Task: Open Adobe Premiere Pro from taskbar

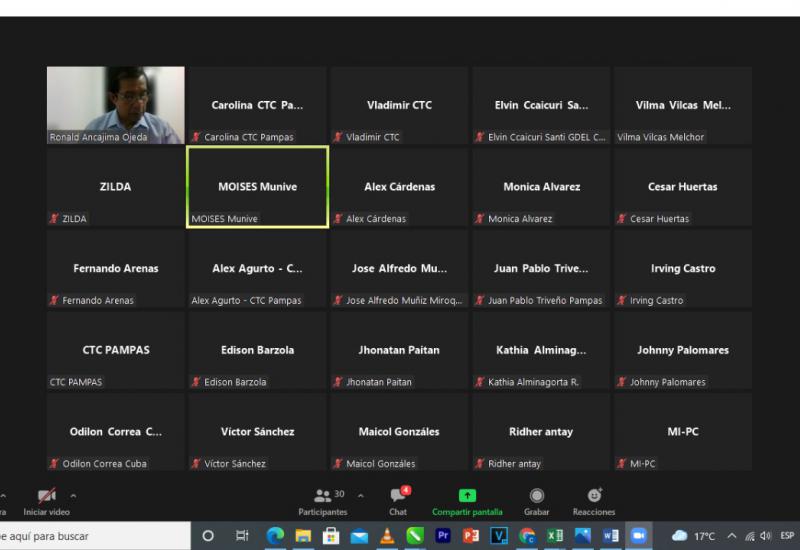Action: coord(443,536)
